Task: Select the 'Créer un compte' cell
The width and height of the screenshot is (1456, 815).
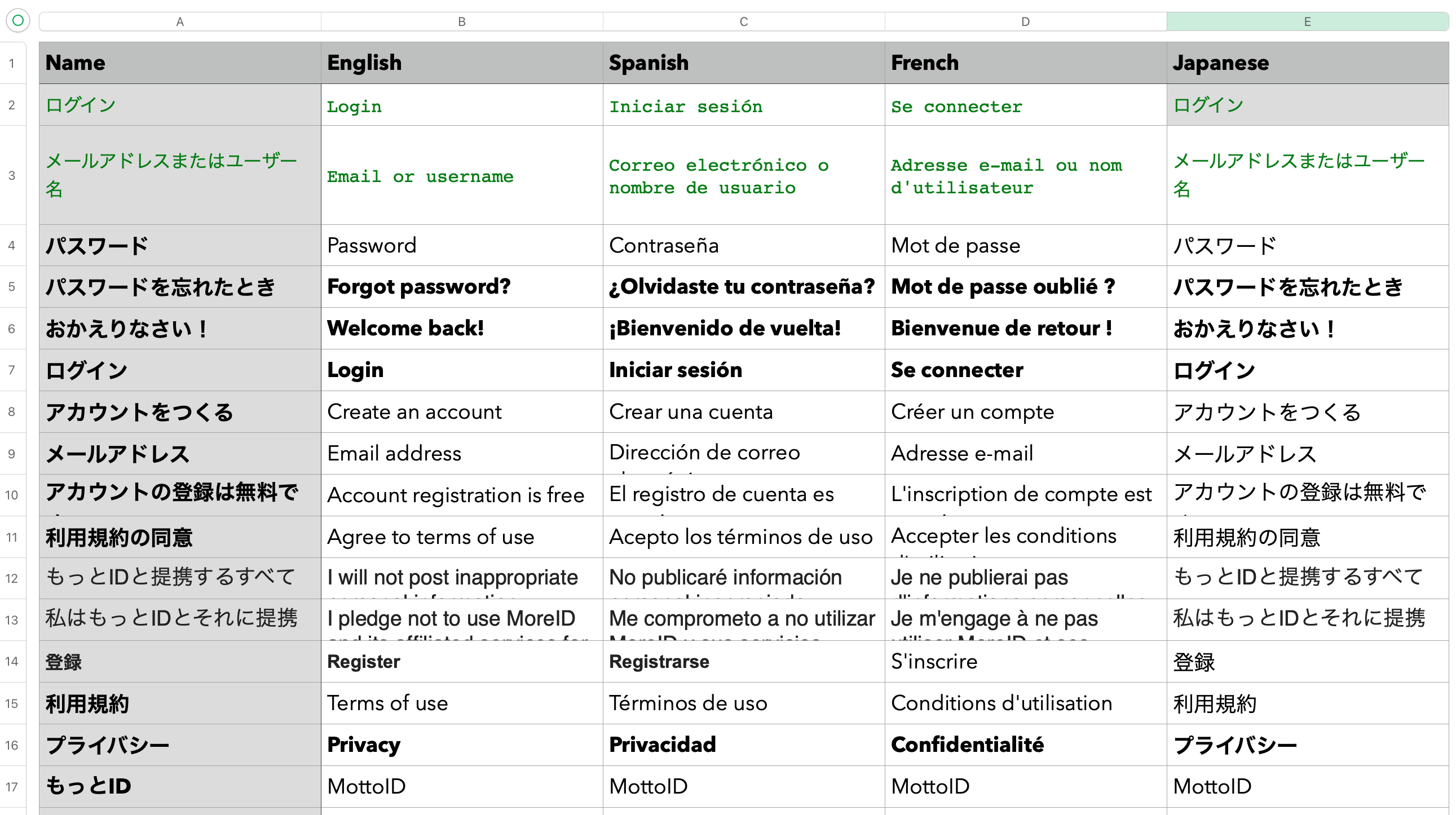Action: (1025, 412)
